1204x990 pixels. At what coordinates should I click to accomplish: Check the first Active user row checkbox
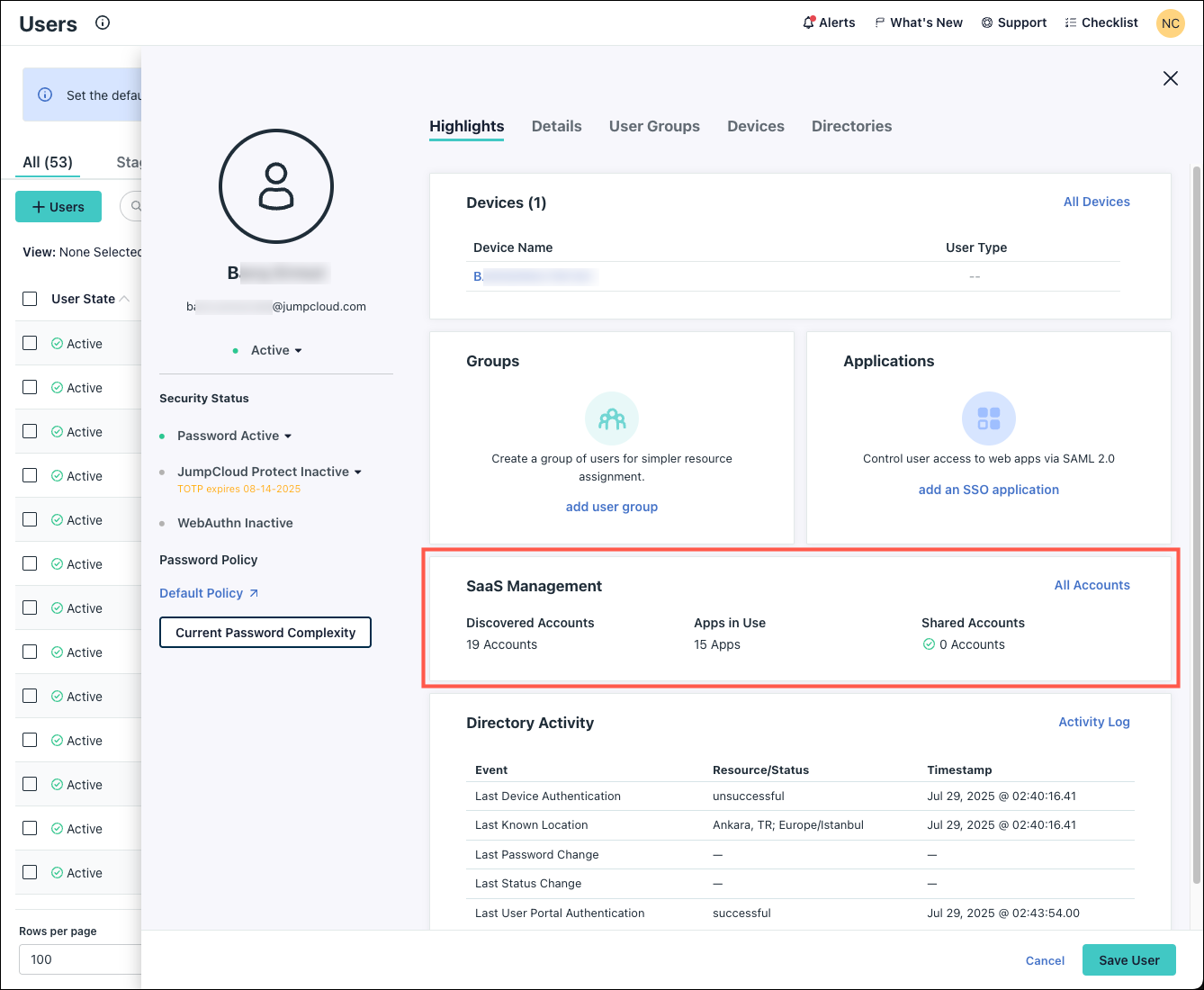pos(30,343)
